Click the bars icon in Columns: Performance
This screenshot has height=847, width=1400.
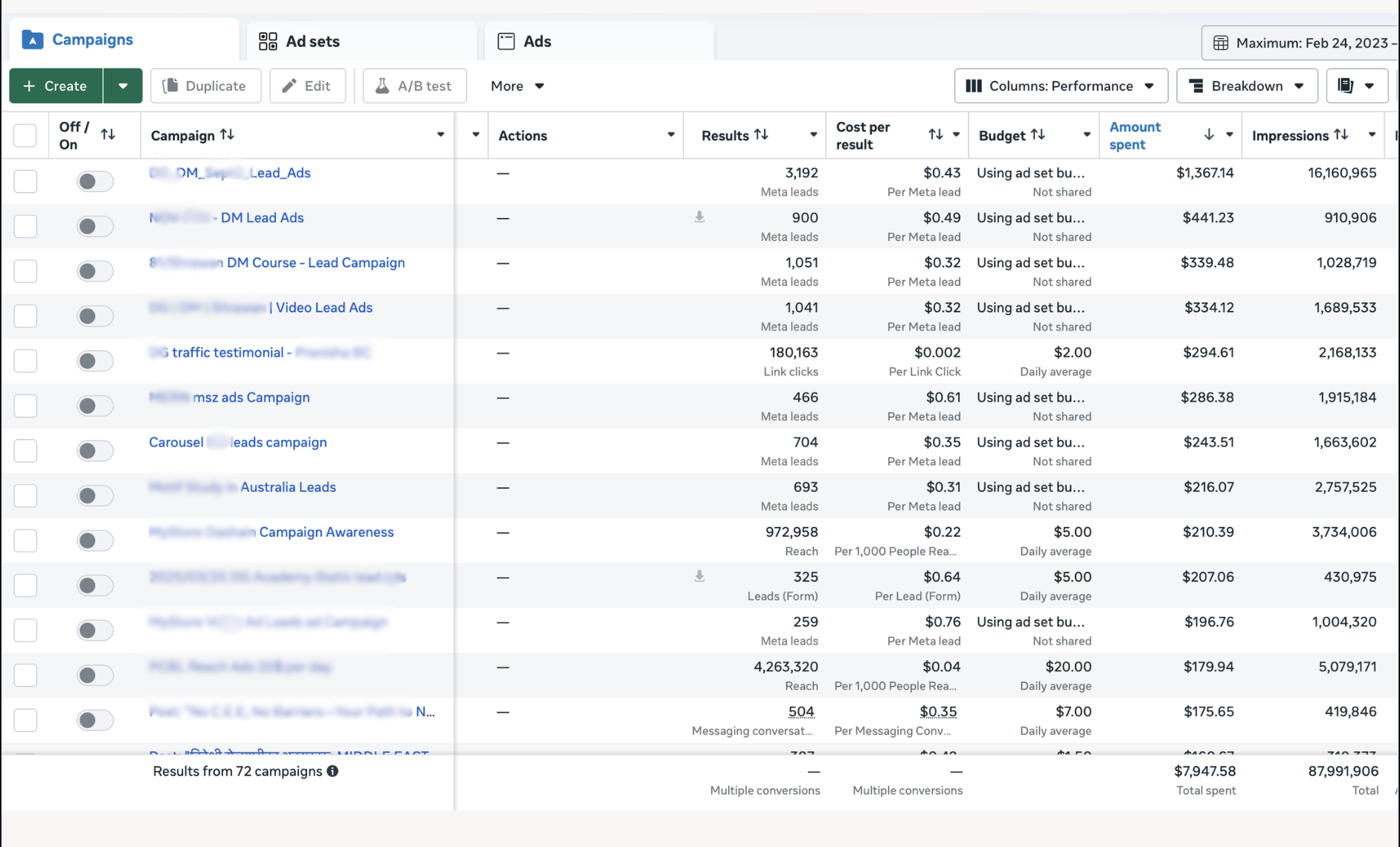coord(974,86)
